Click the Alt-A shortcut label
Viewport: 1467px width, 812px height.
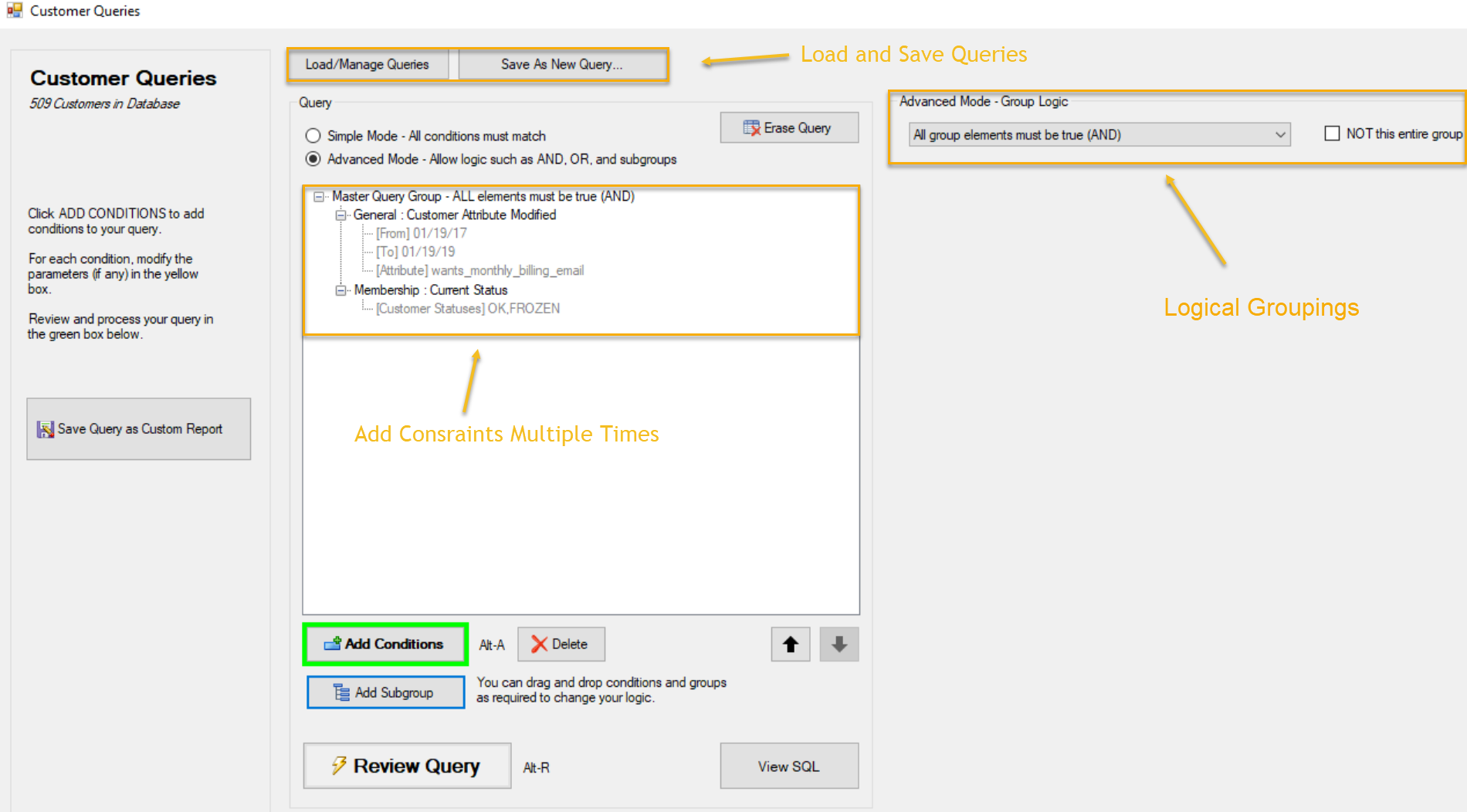pos(492,645)
